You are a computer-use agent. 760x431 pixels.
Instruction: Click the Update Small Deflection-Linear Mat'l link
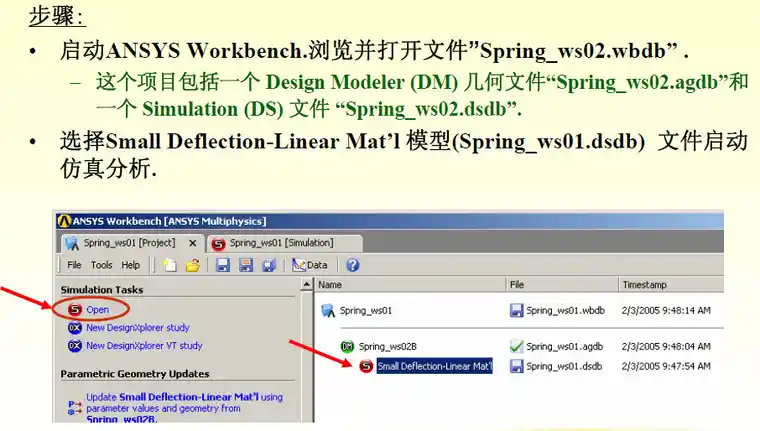pyautogui.click(x=184, y=408)
